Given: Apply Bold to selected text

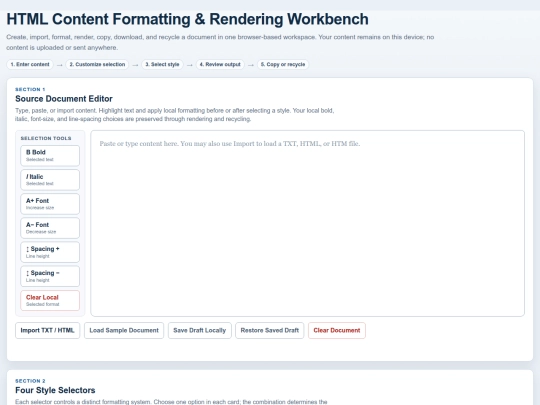Looking at the screenshot, I should [50, 156].
